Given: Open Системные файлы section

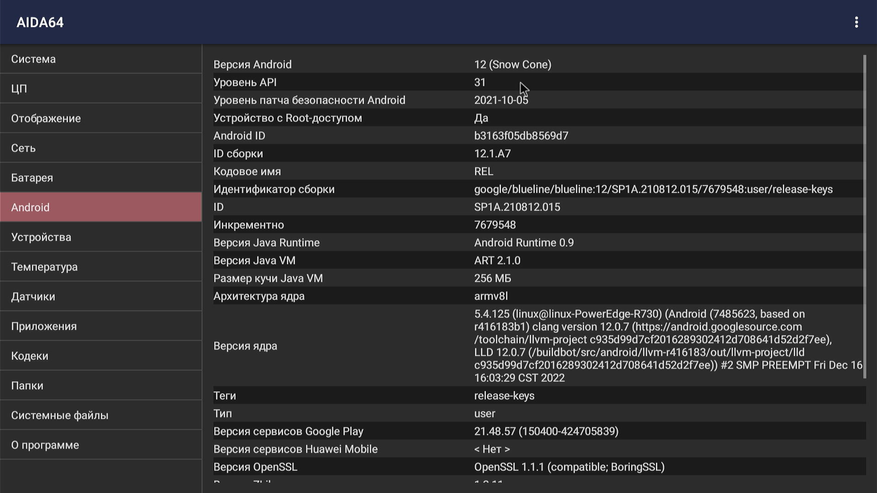Looking at the screenshot, I should point(101,415).
